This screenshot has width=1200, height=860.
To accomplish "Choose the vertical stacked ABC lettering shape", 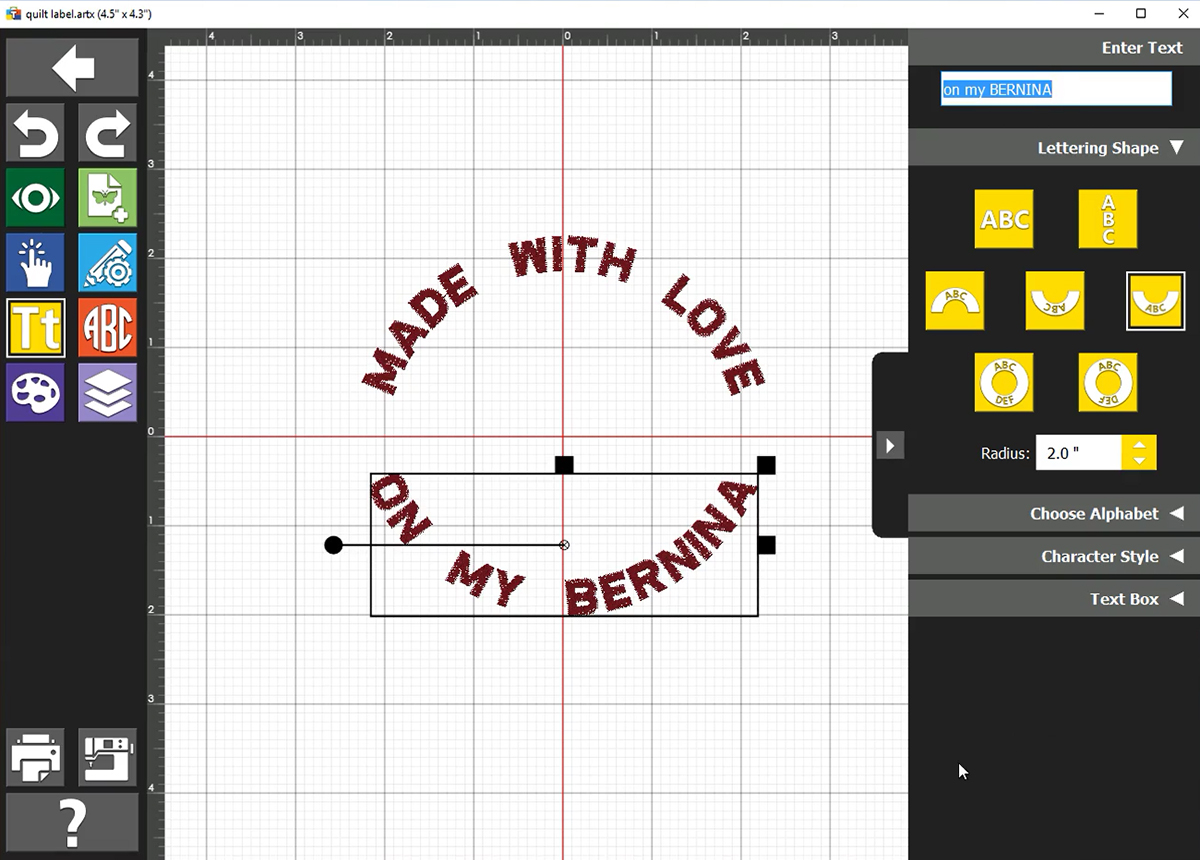I will pos(1108,219).
